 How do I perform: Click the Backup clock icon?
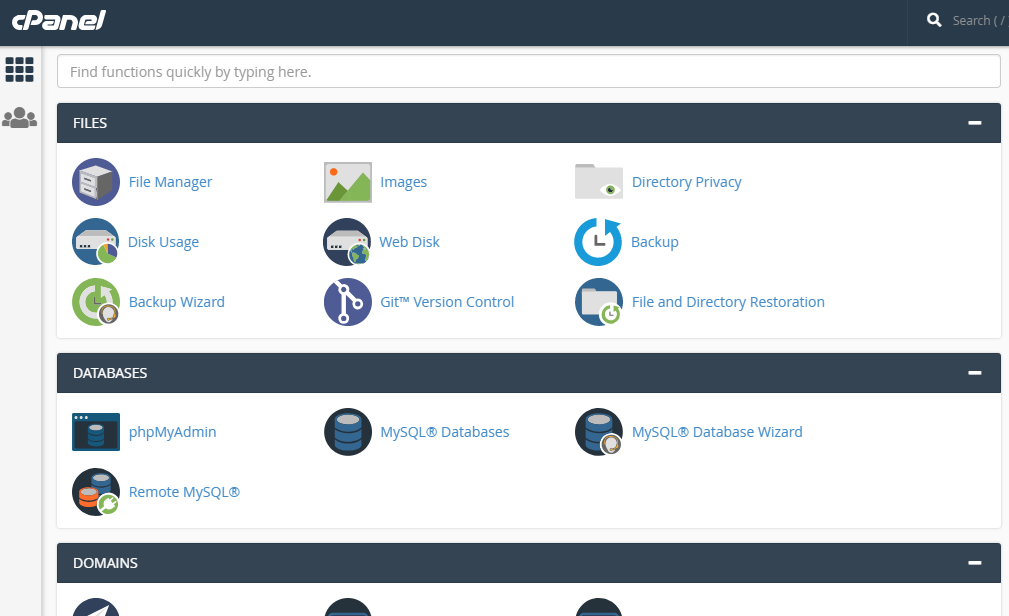(598, 242)
